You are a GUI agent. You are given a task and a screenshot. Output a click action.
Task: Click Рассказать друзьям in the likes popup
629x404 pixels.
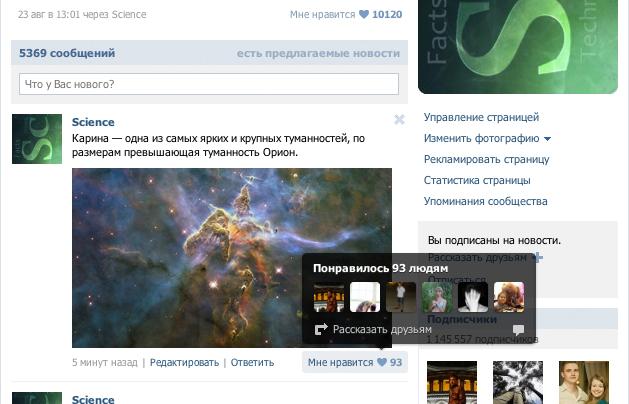[x=382, y=330]
